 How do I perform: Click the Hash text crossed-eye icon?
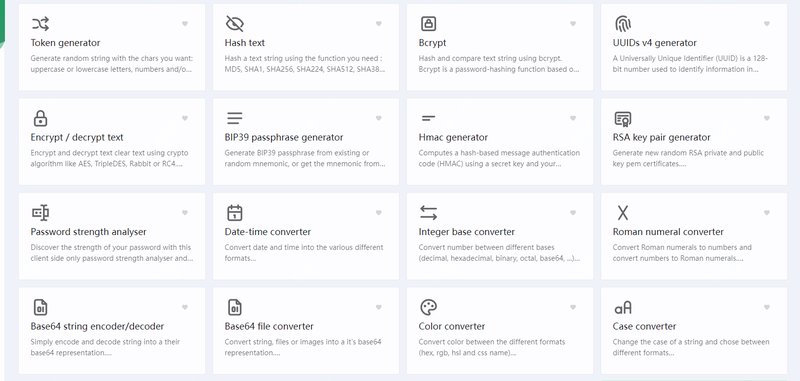(234, 23)
